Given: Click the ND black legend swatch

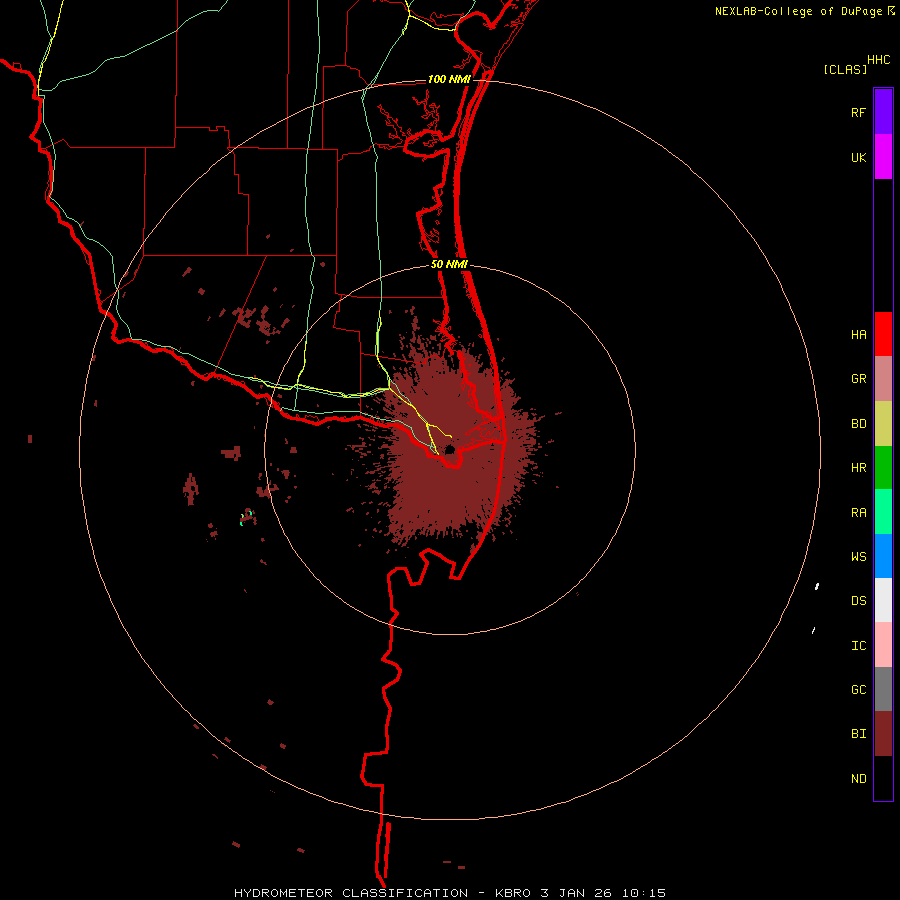Looking at the screenshot, I should [x=883, y=778].
